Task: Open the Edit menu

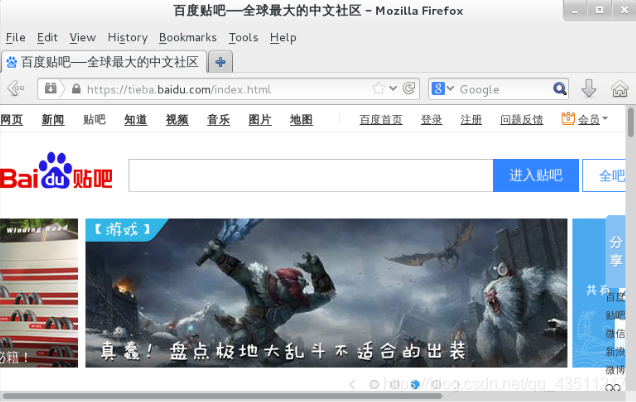Action: click(x=47, y=37)
